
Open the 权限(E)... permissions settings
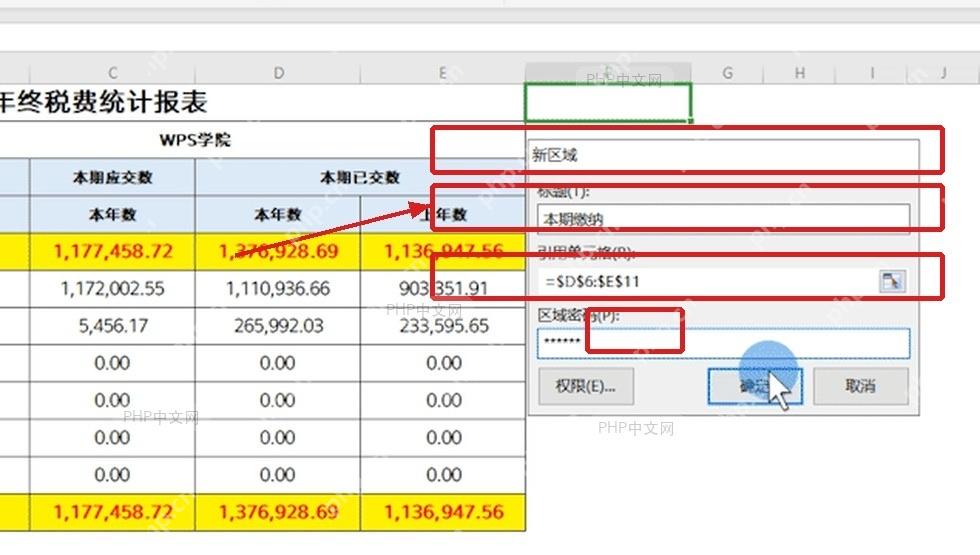586,386
